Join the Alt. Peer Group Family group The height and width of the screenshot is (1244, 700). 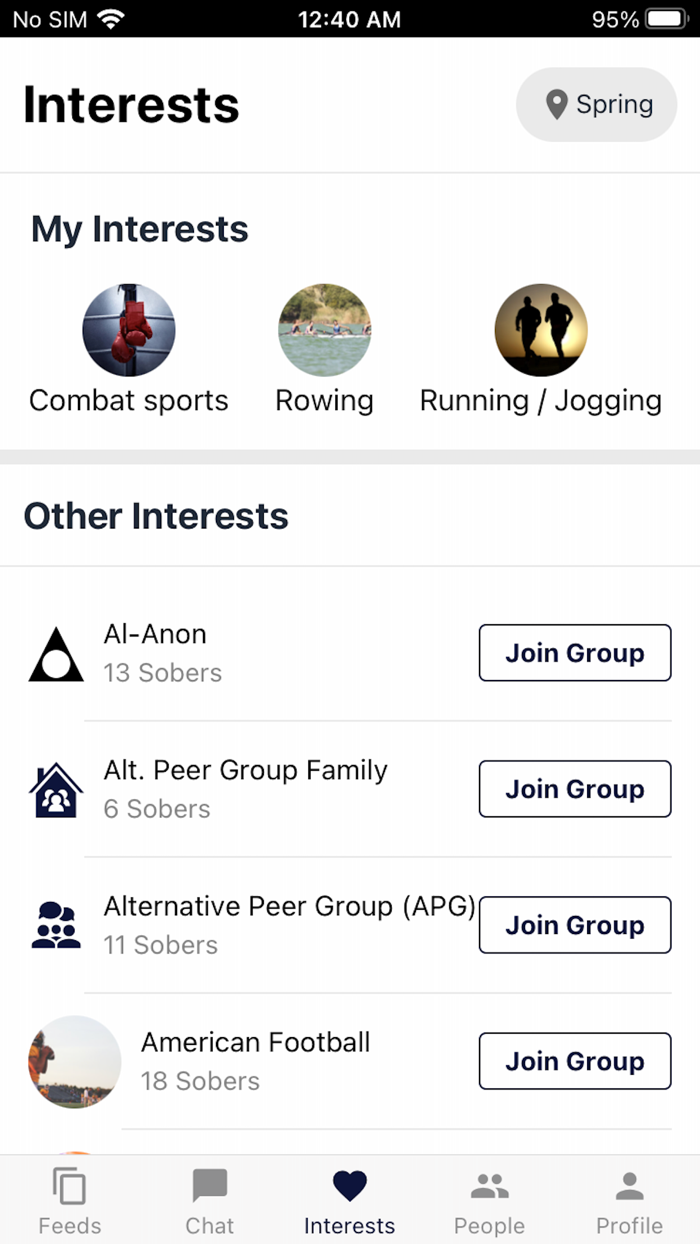coord(574,788)
